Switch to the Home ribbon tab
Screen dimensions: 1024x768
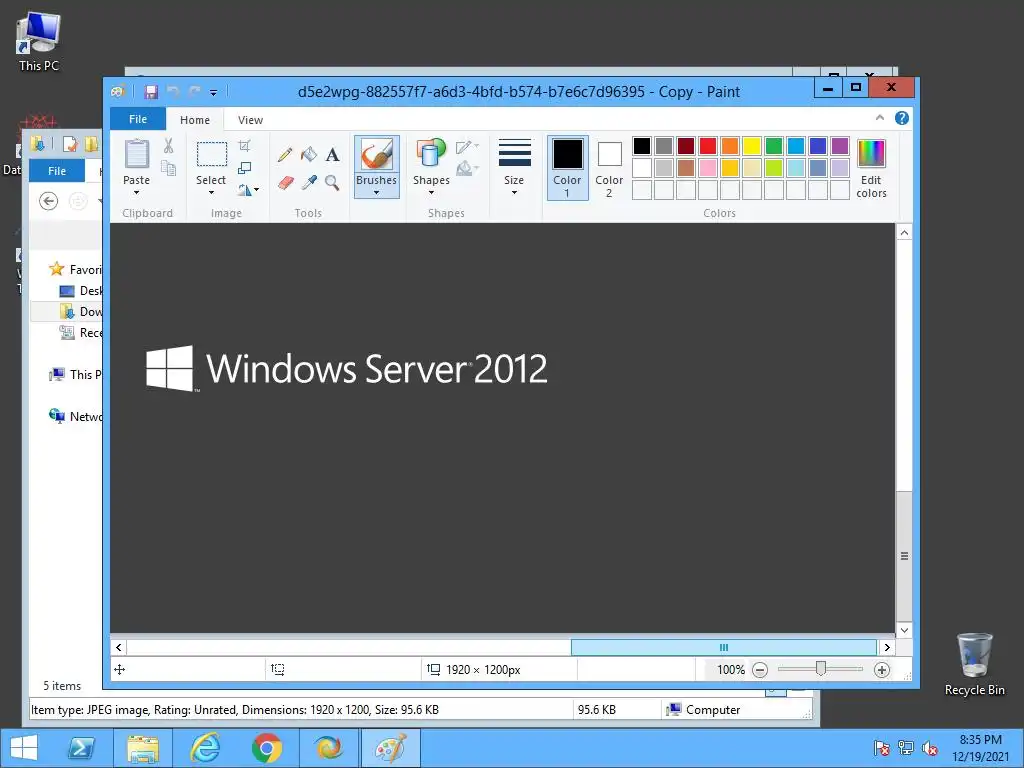[x=195, y=120]
